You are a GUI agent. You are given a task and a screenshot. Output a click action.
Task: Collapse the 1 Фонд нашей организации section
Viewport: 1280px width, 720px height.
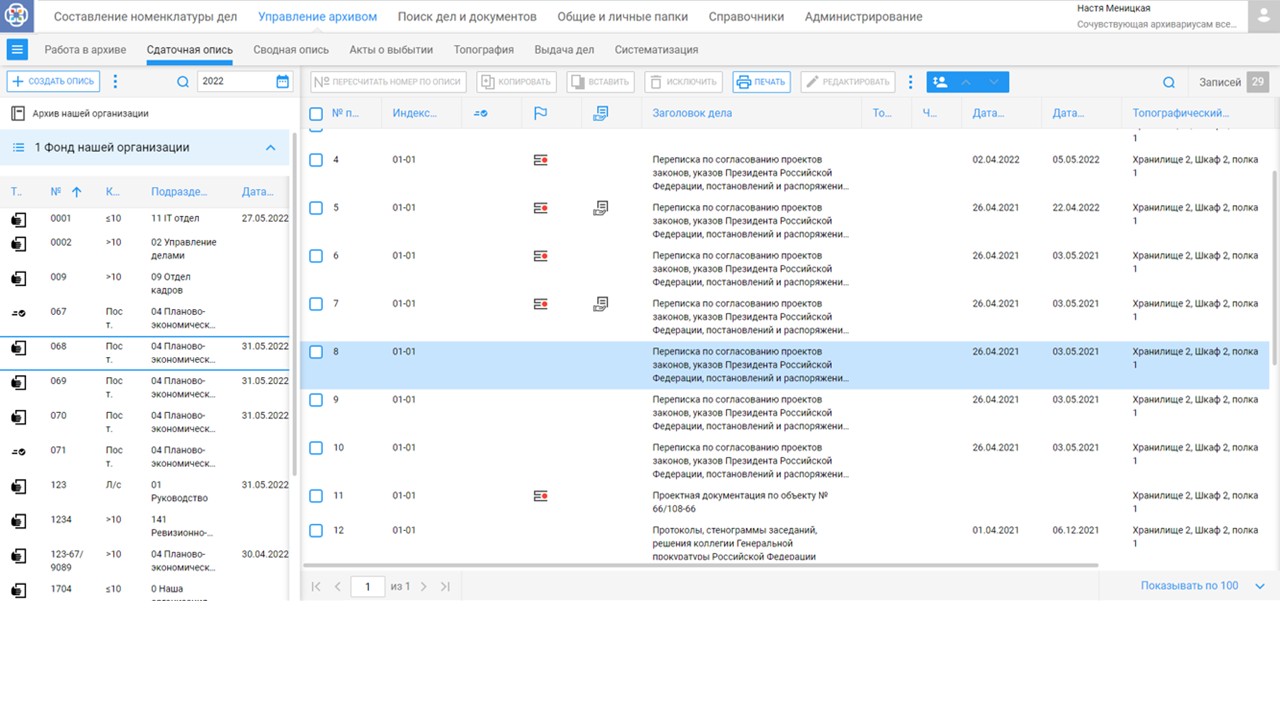click(270, 148)
